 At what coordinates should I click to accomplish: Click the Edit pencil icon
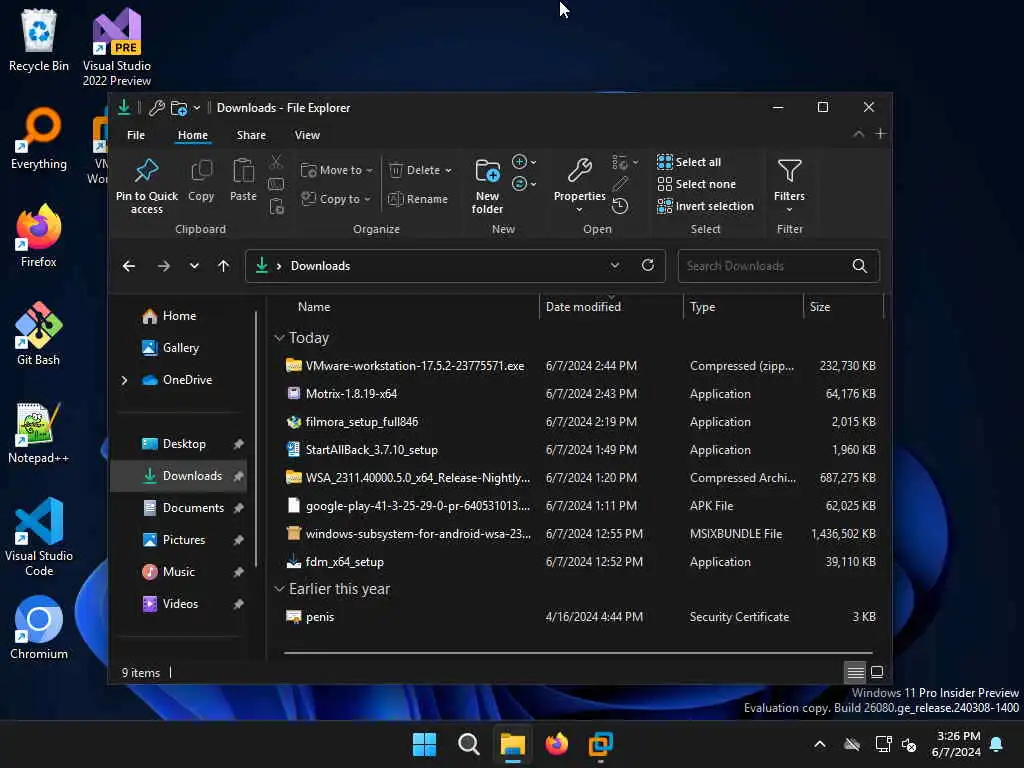pyautogui.click(x=620, y=184)
